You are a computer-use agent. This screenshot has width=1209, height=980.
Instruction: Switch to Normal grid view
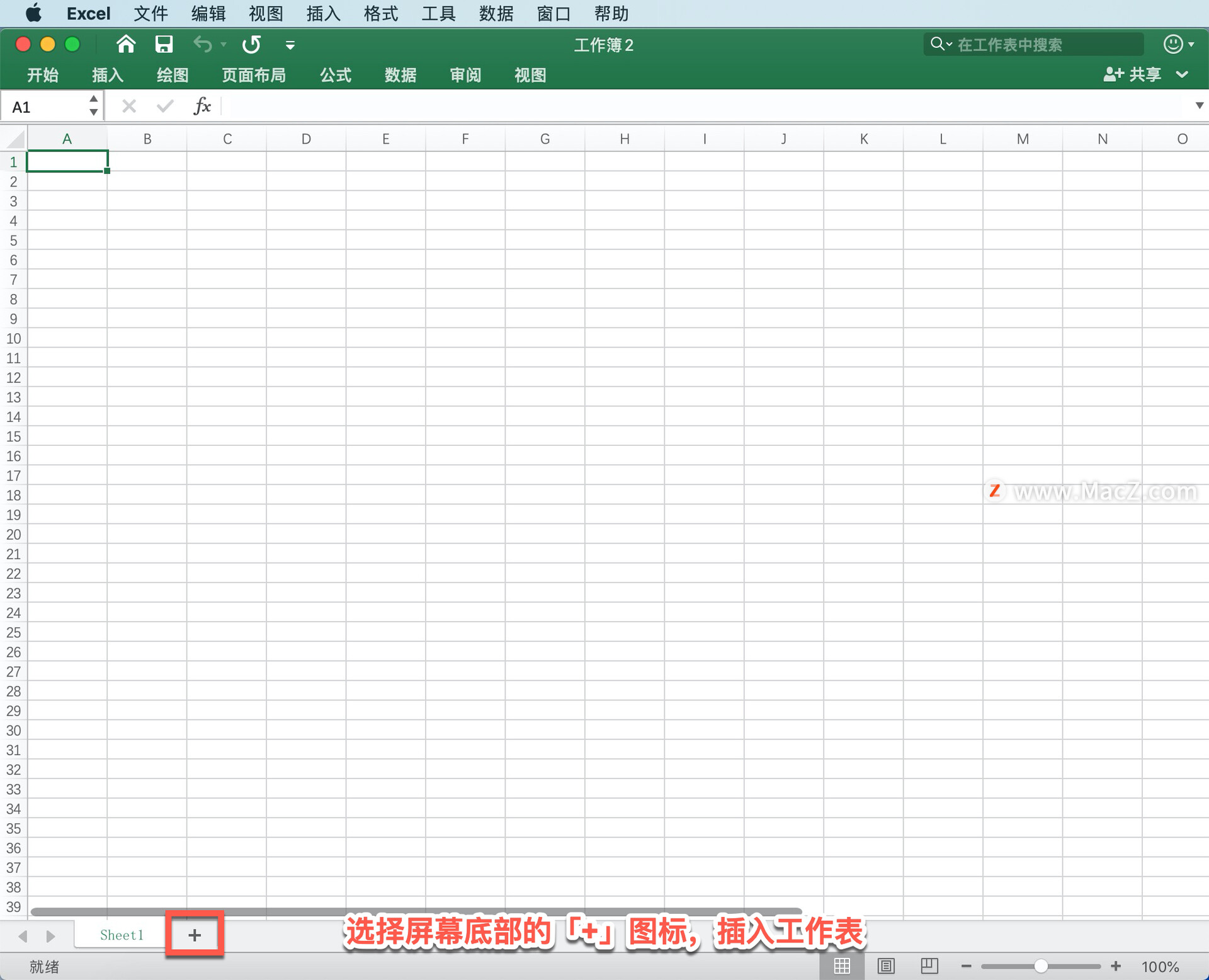pos(842,966)
